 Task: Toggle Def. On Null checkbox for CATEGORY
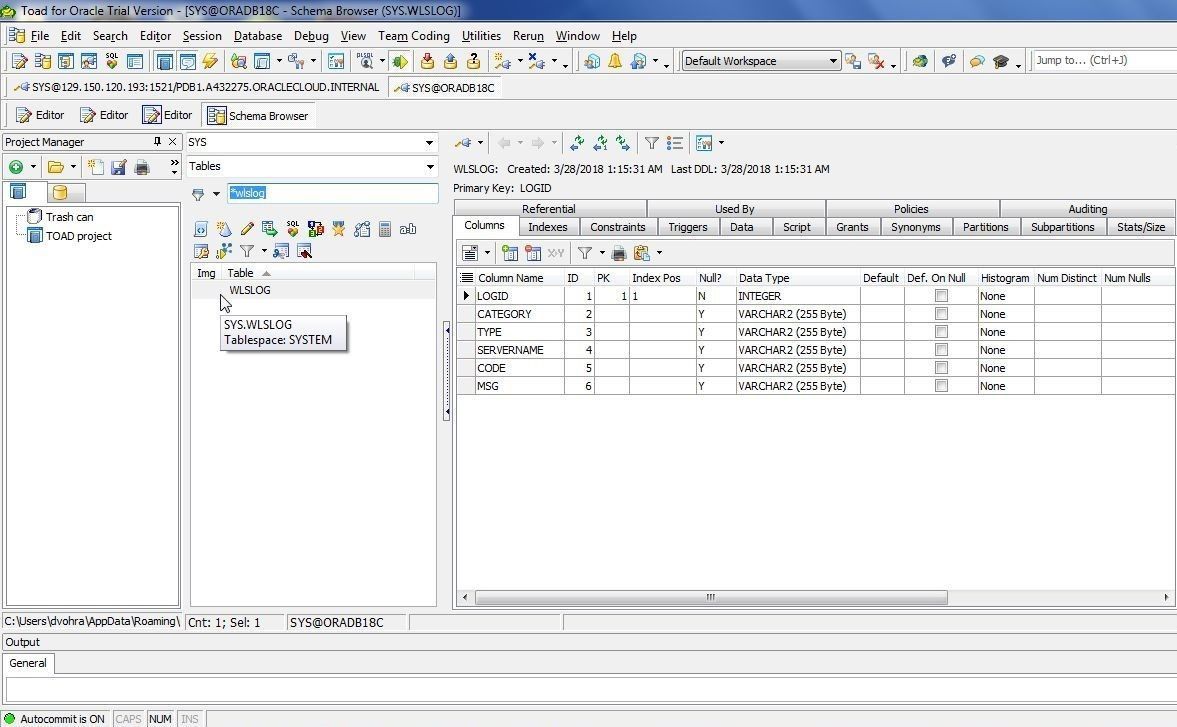(x=941, y=314)
